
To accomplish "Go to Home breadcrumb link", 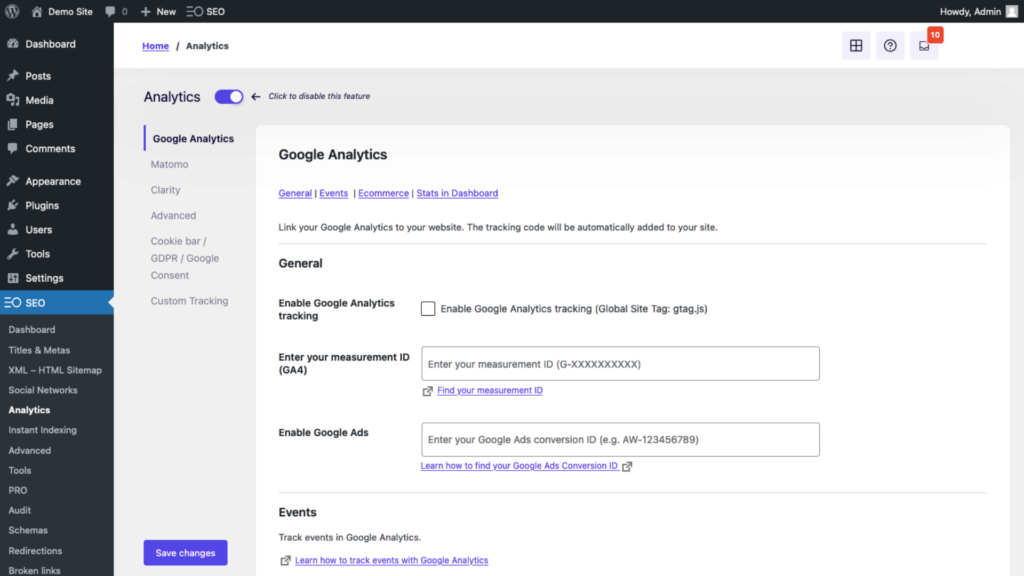I will click(x=155, y=46).
